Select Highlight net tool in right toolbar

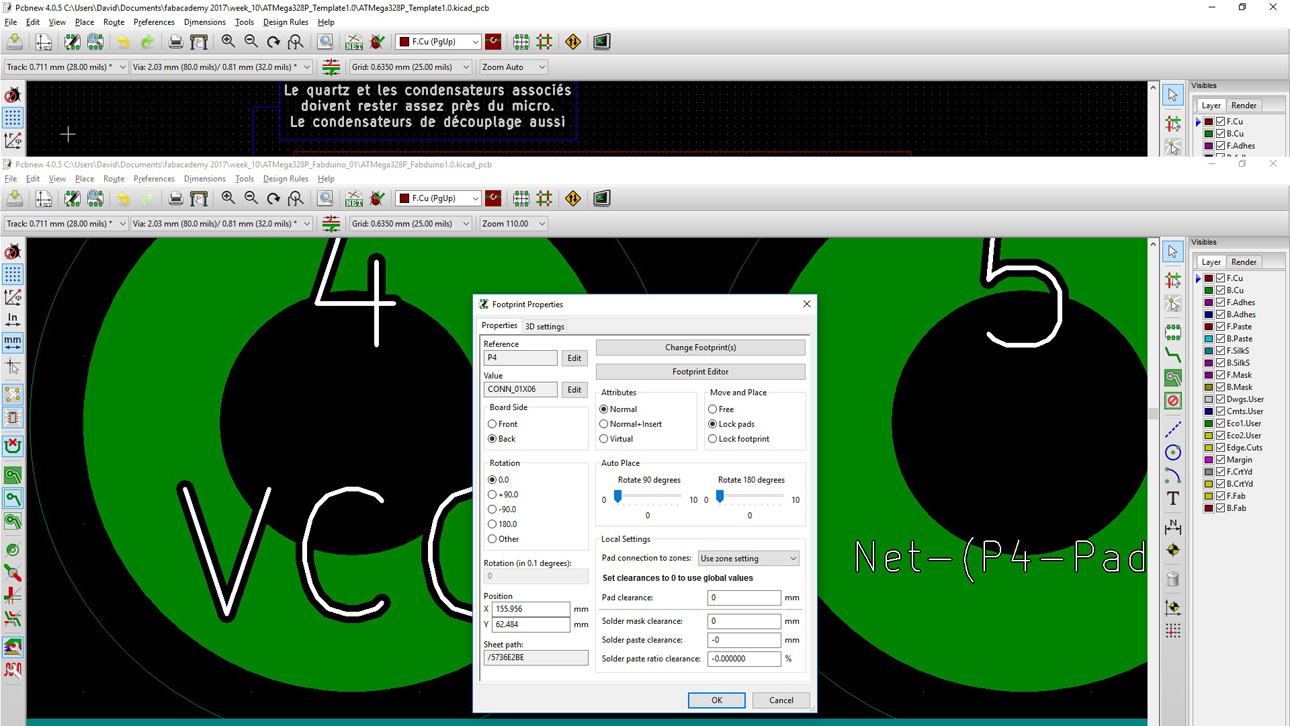1173,280
